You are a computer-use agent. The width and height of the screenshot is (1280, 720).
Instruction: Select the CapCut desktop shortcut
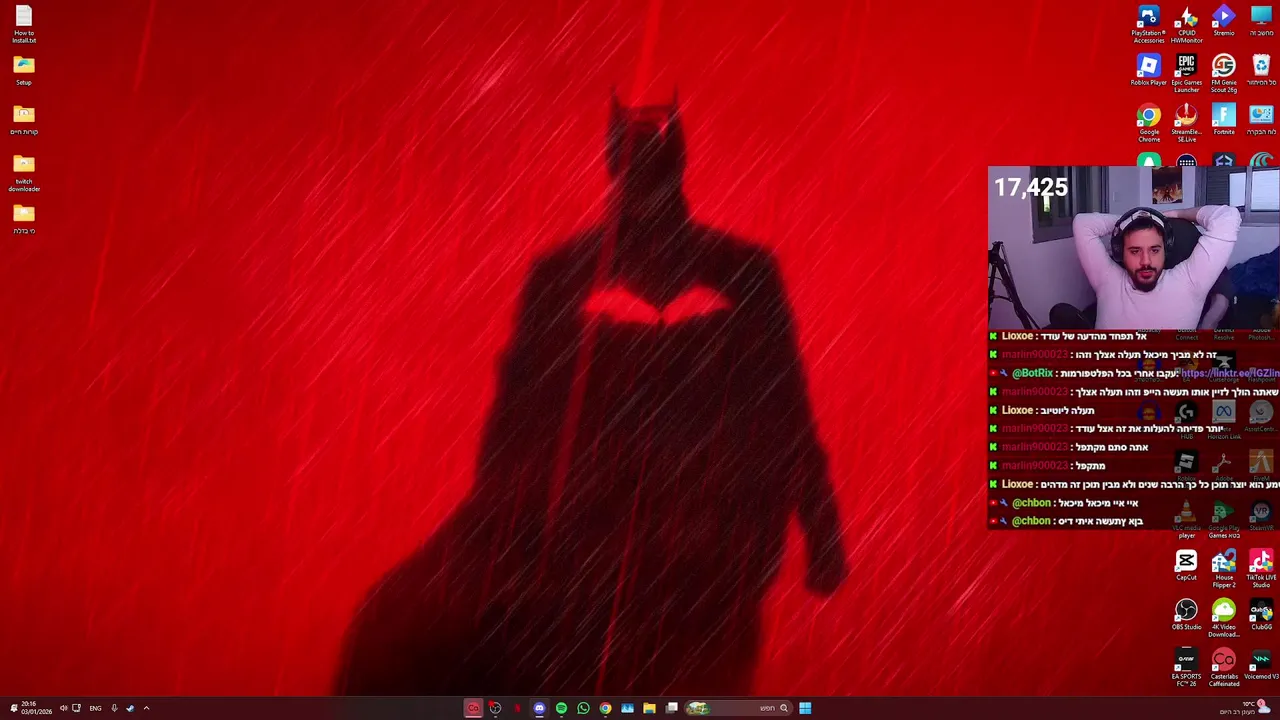coord(1186,566)
